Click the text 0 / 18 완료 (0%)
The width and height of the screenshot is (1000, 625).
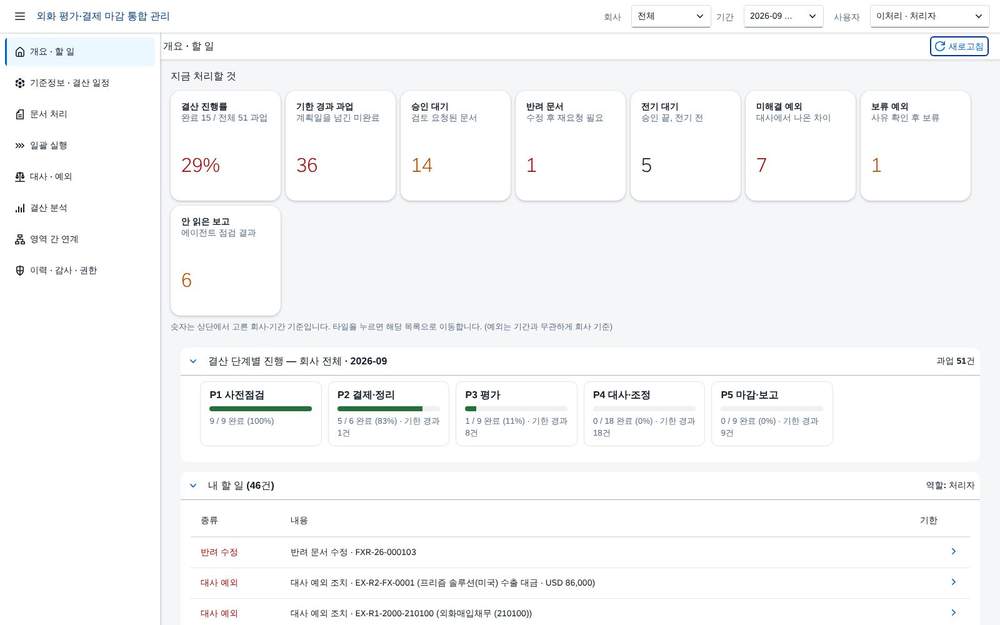coord(624,421)
